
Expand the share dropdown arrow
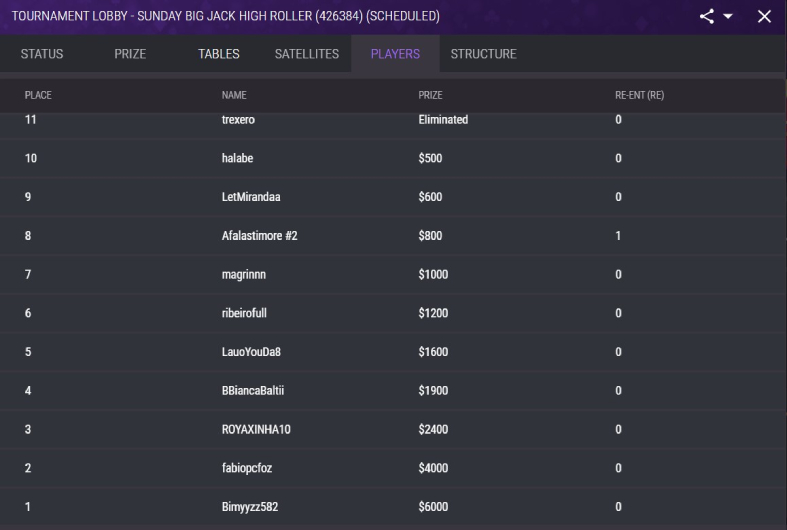point(728,17)
